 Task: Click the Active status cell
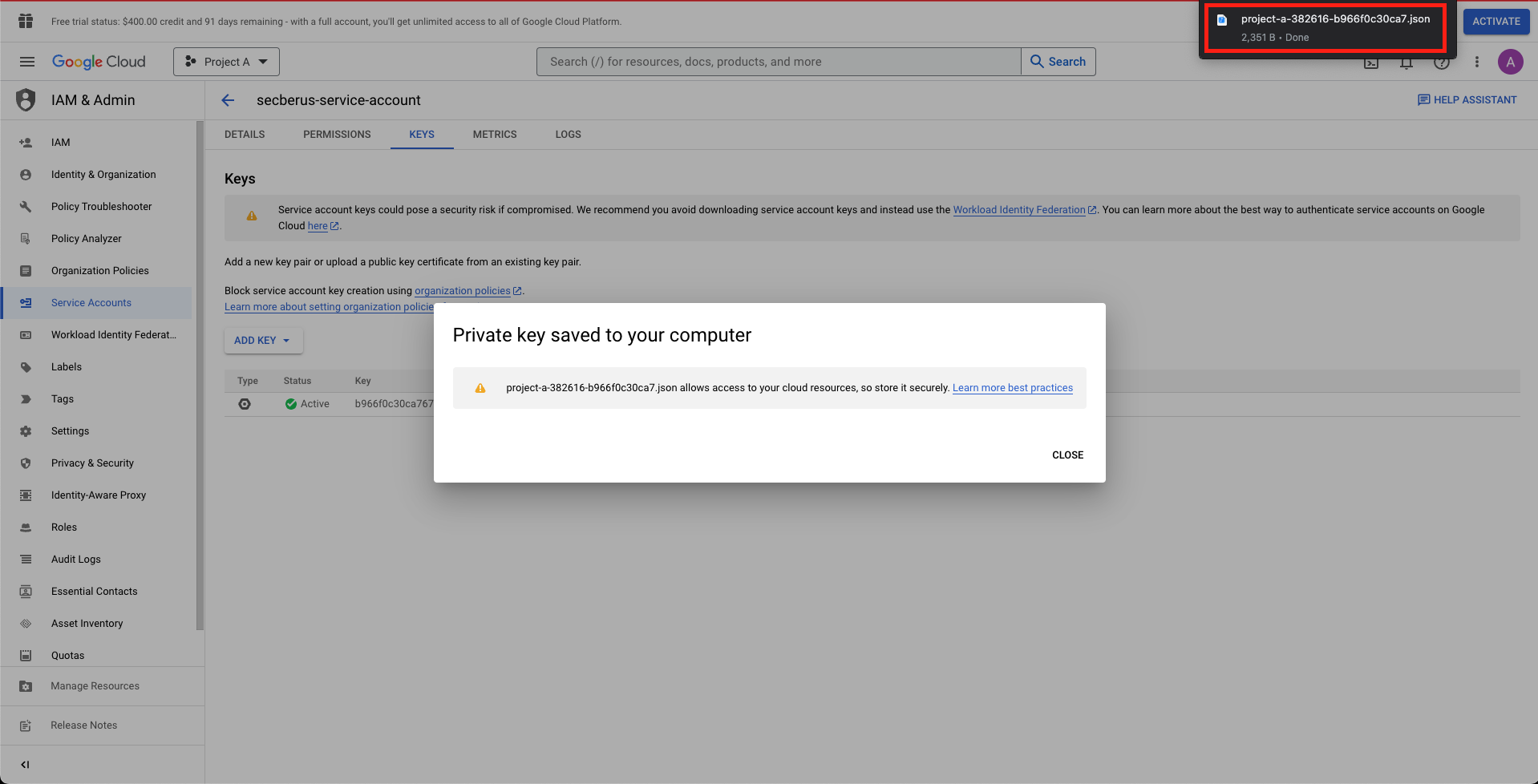(x=307, y=404)
